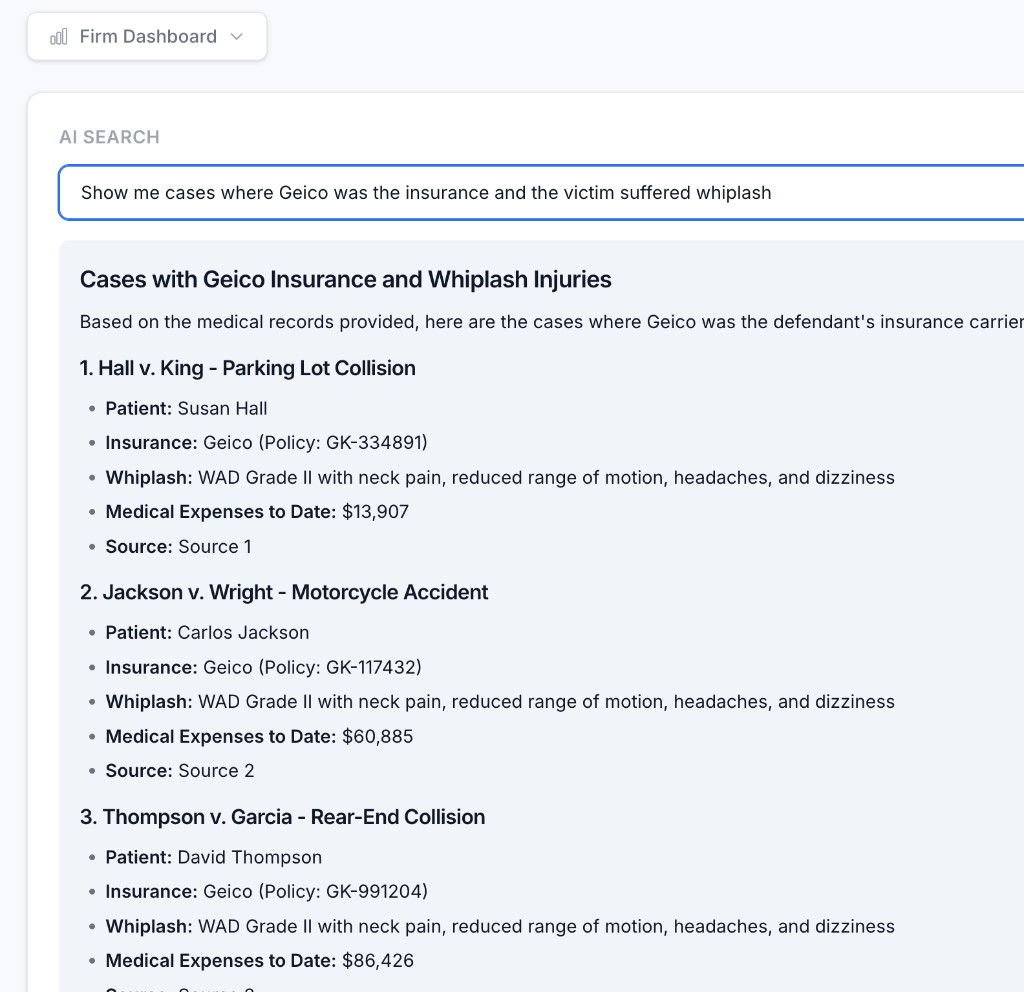Expand the Firm Dashboard selector chevron

pyautogui.click(x=236, y=36)
